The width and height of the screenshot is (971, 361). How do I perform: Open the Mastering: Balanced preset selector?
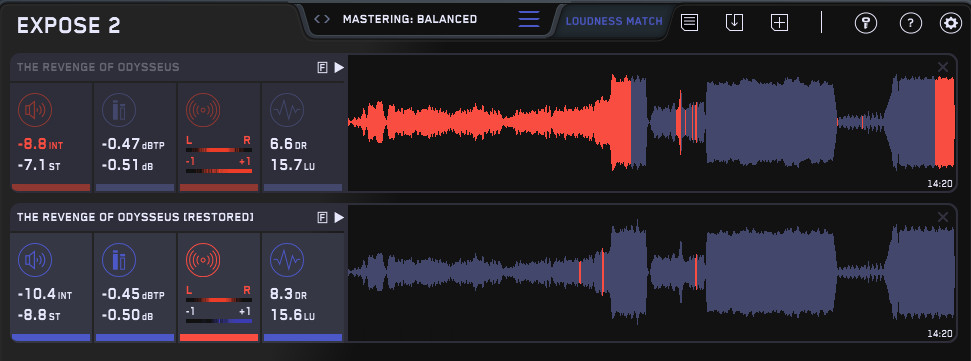tap(409, 19)
